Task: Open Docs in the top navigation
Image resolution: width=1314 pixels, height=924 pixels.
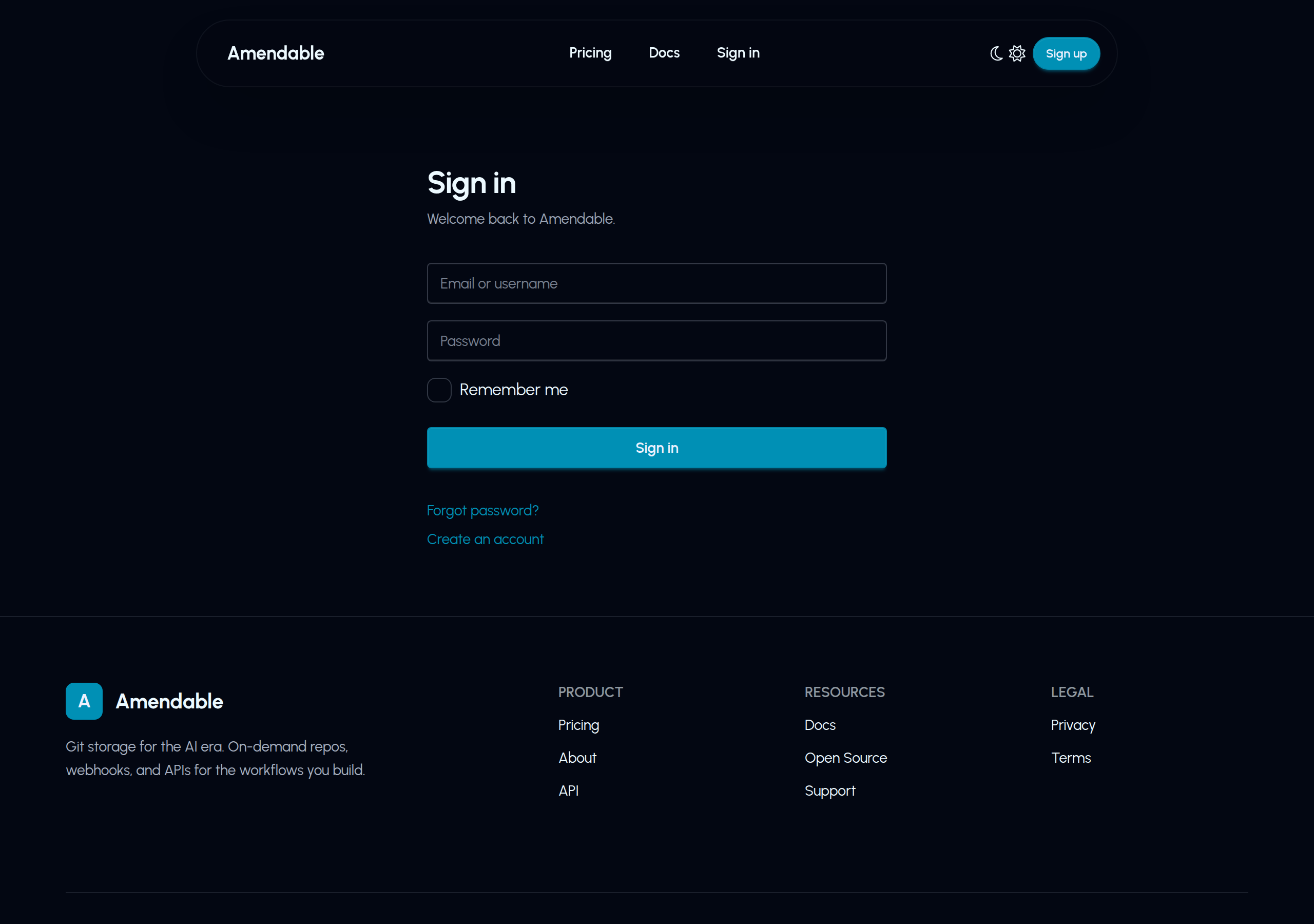Action: 664,53
